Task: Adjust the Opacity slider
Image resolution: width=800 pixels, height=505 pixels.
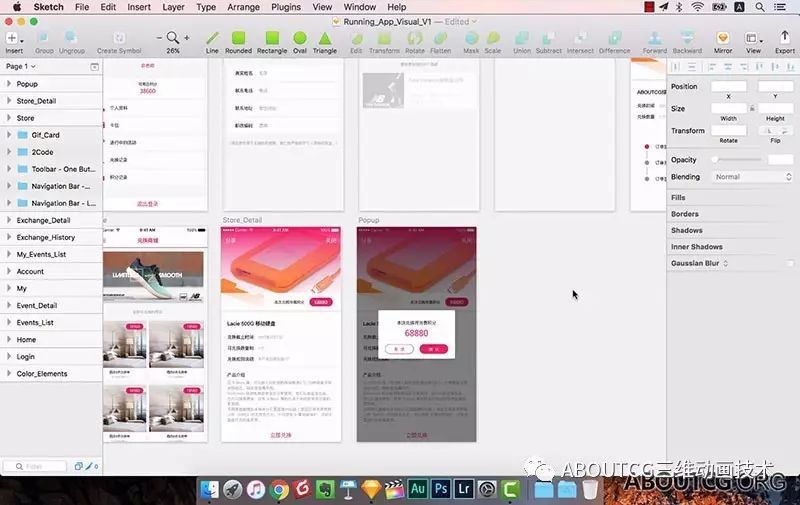Action: pos(738,160)
